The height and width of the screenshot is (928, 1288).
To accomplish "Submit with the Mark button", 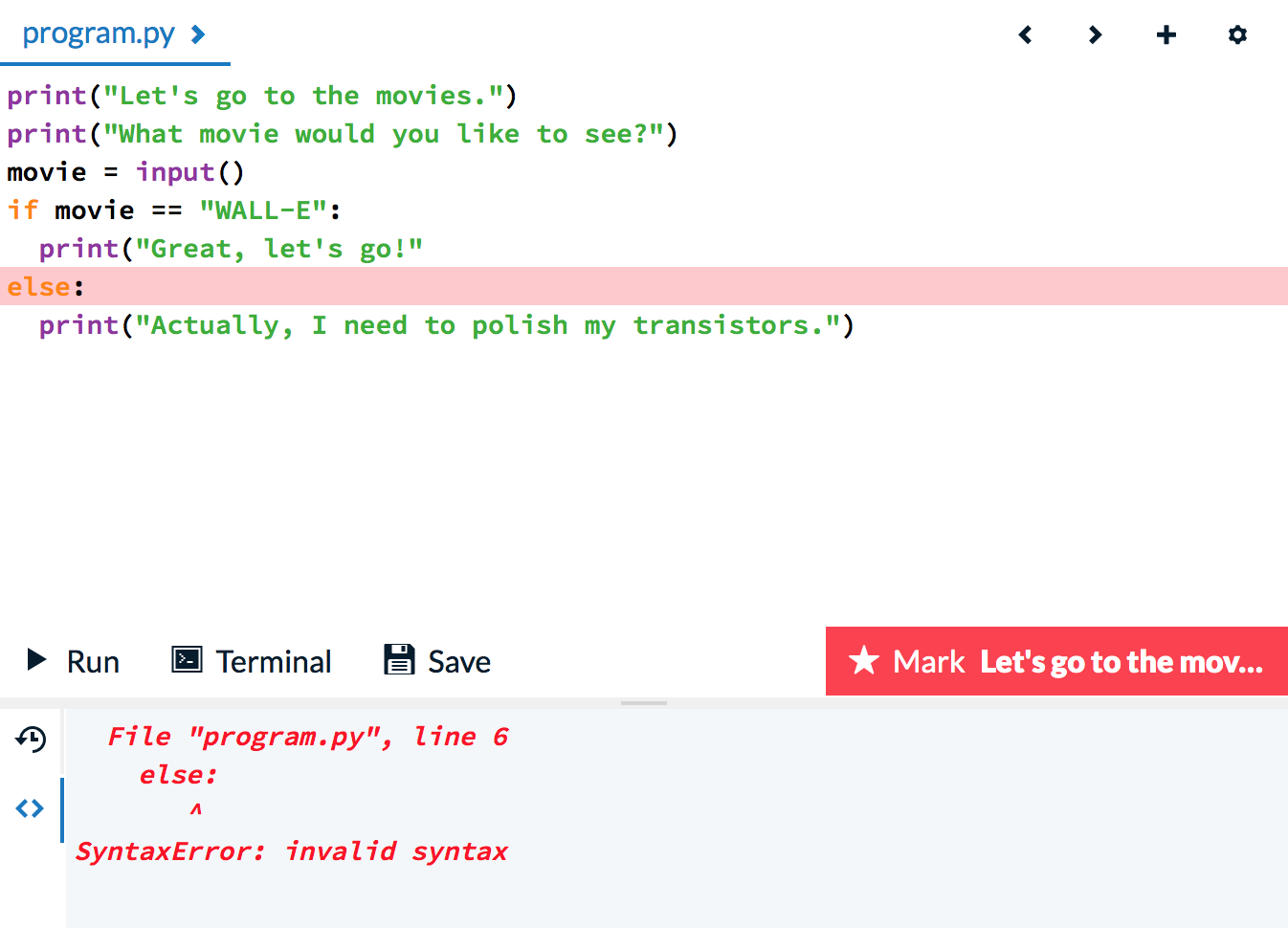I will click(x=1053, y=660).
